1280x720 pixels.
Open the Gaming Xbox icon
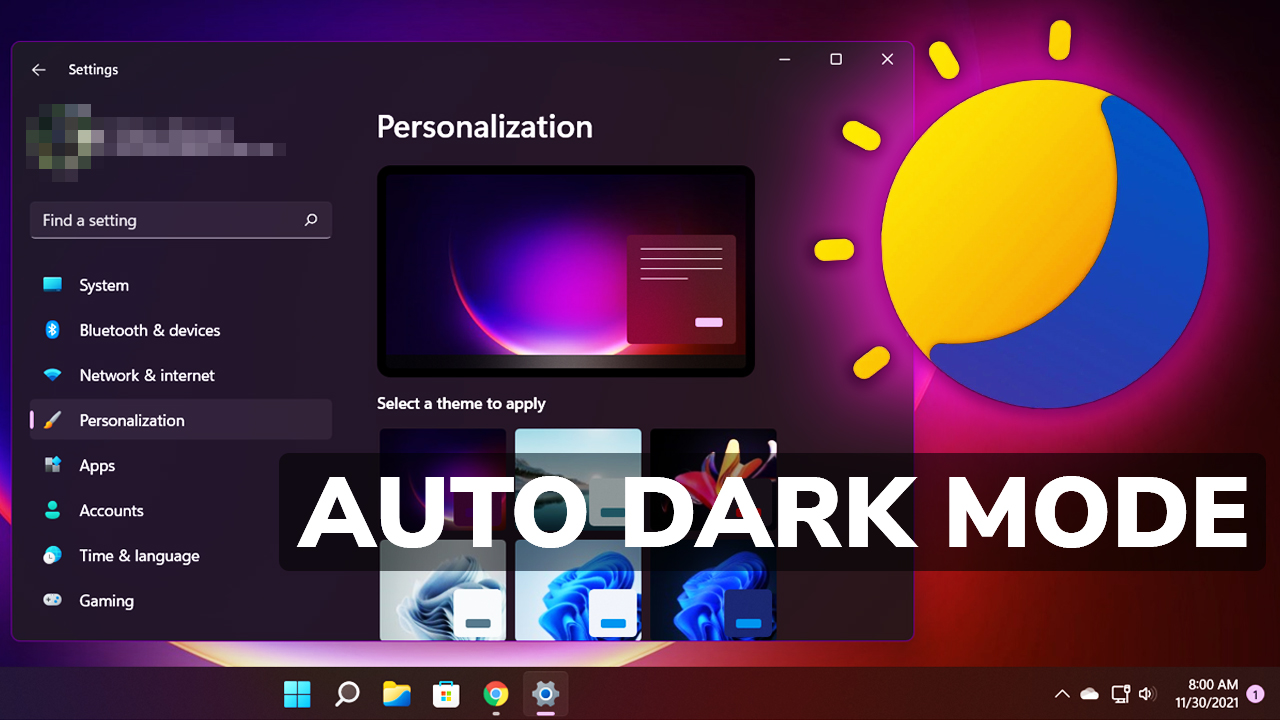[x=53, y=600]
